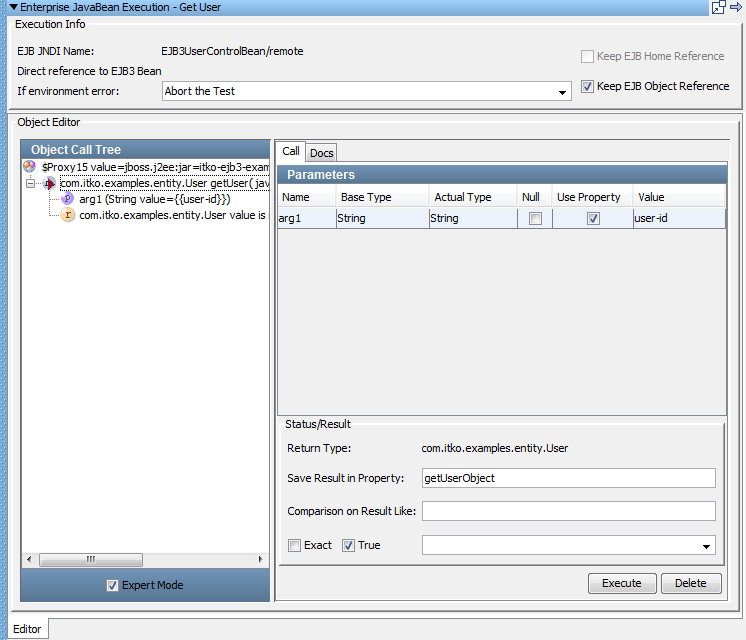Click the $Proxy15 object globe icon
Viewport: 746px width, 640px height.
click(29, 167)
